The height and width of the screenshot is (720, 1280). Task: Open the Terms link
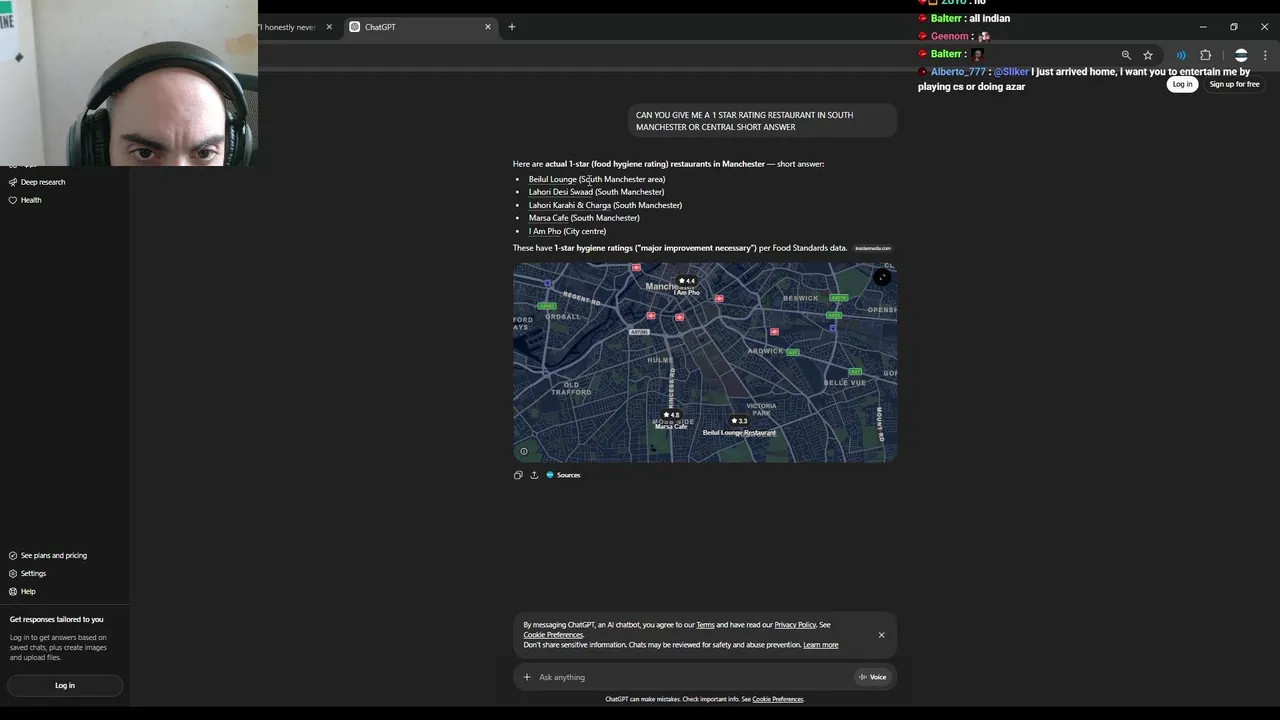pos(705,625)
